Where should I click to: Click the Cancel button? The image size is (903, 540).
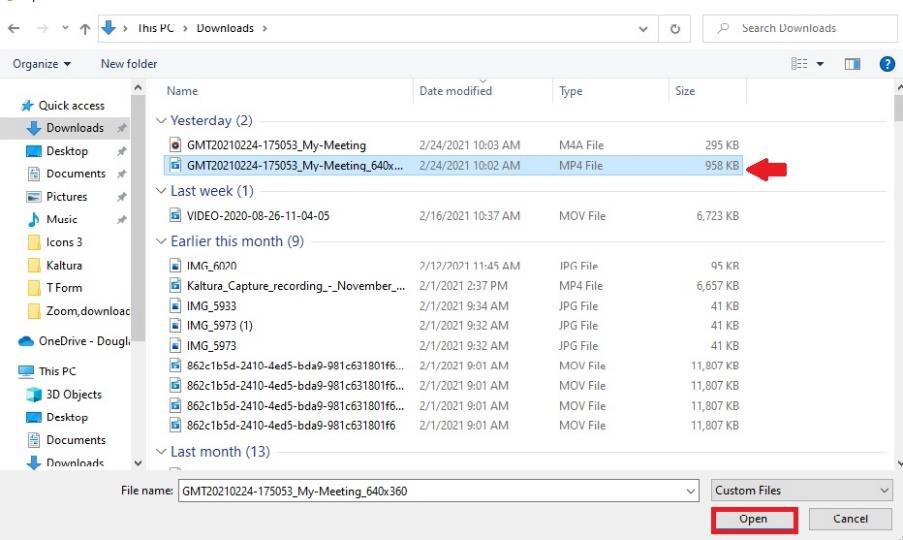850,519
